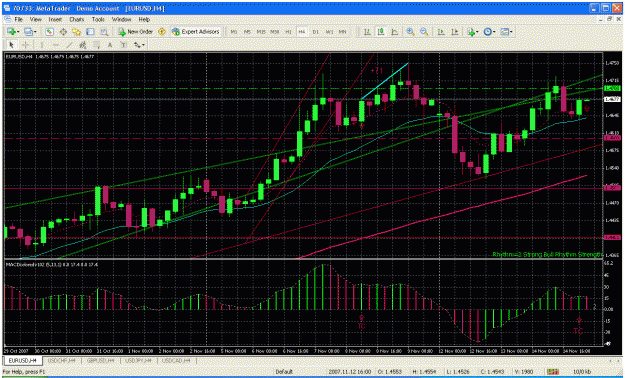Viewport: 625px width, 378px height.
Task: Select the Equidistant Channel tool
Action: tap(83, 45)
